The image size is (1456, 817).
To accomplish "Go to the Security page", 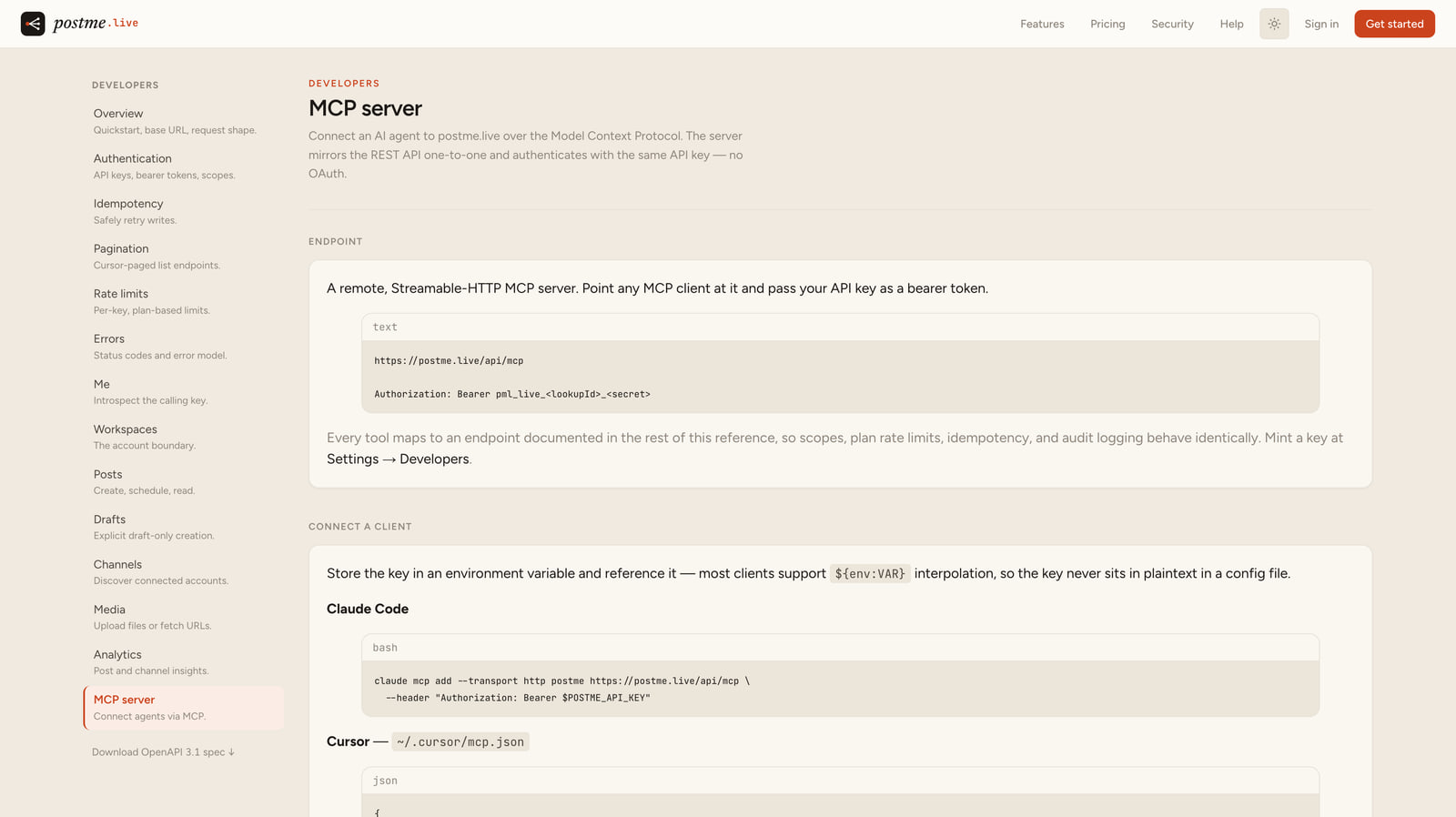I will point(1172,24).
